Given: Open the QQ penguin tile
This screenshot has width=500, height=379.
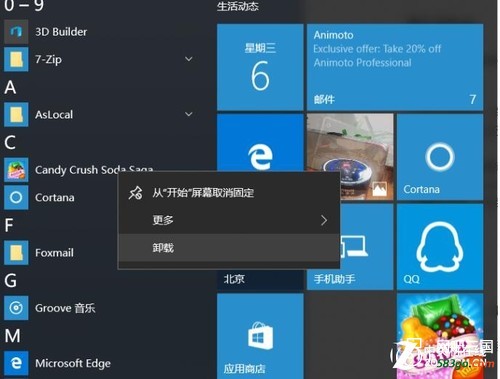Looking at the screenshot, I should (x=440, y=247).
